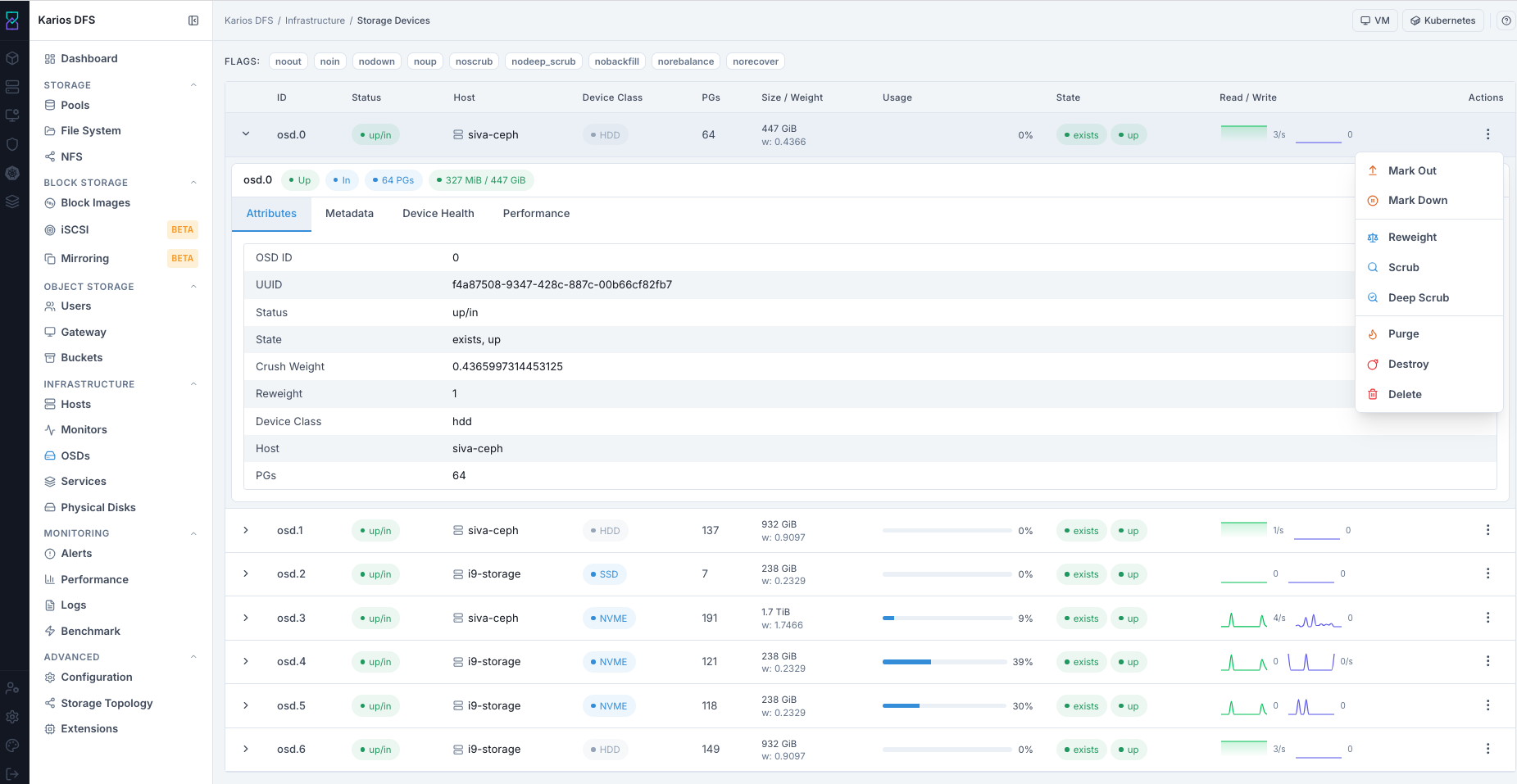This screenshot has height=784, width=1517.
Task: Open the help icon in top bar
Action: tap(1506, 20)
